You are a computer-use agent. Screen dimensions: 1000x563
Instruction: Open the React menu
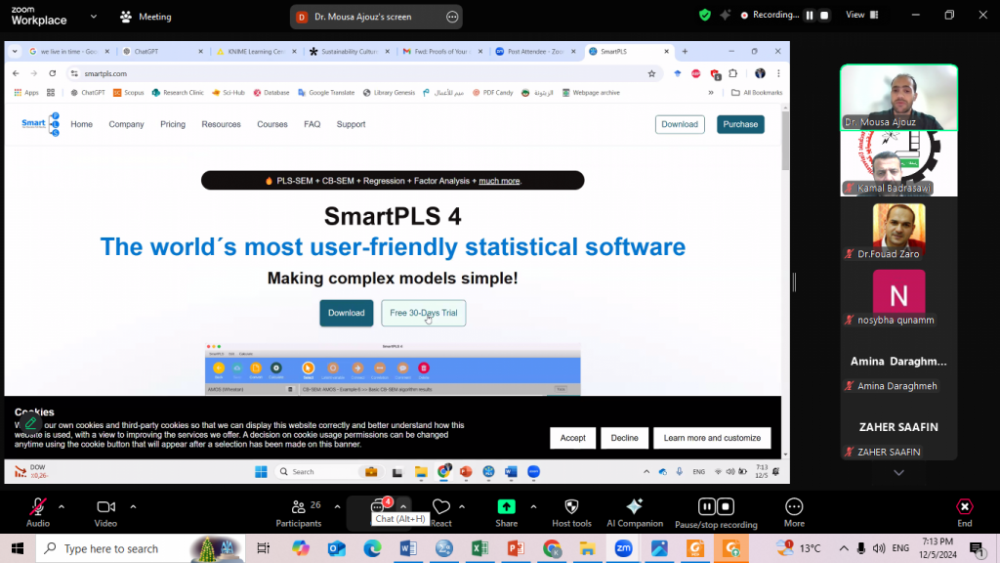pyautogui.click(x=441, y=513)
